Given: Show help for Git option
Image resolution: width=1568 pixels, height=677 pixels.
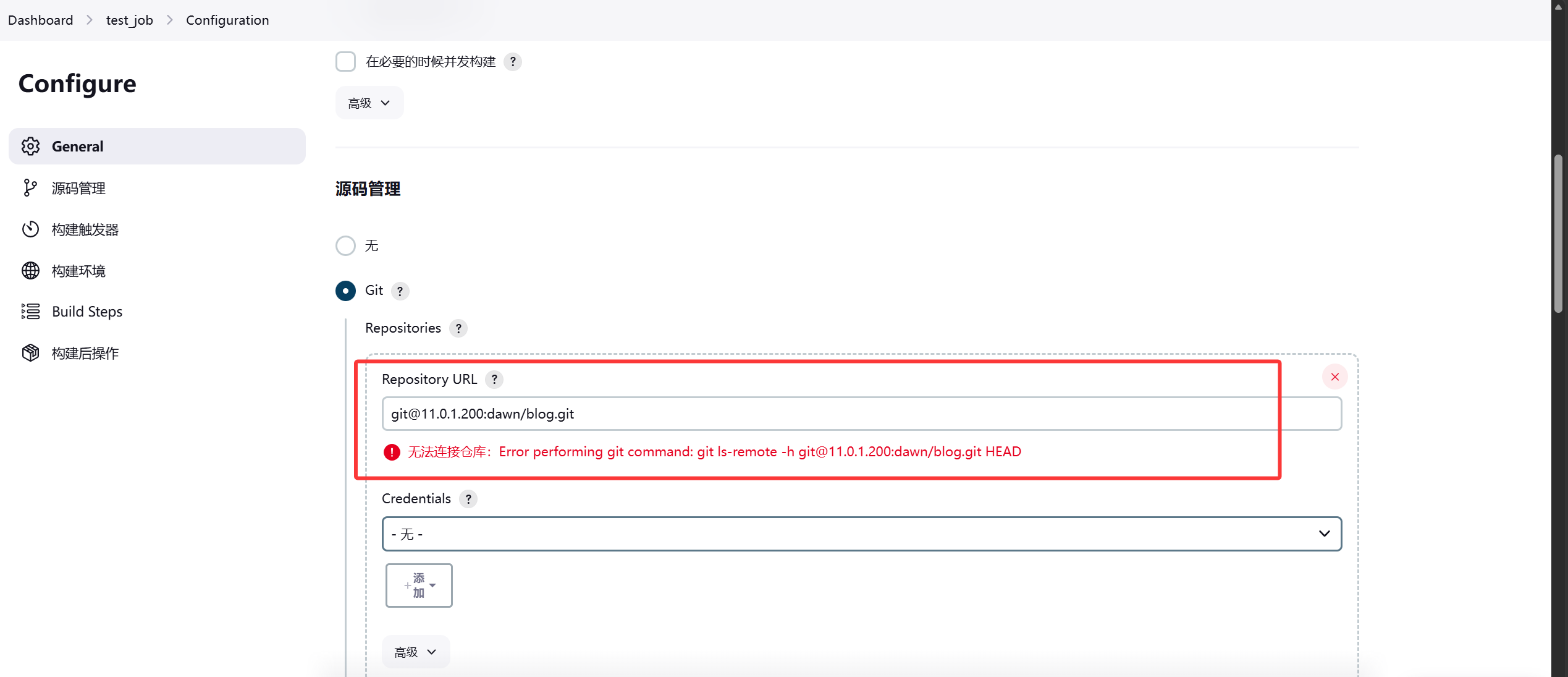Looking at the screenshot, I should coord(400,291).
